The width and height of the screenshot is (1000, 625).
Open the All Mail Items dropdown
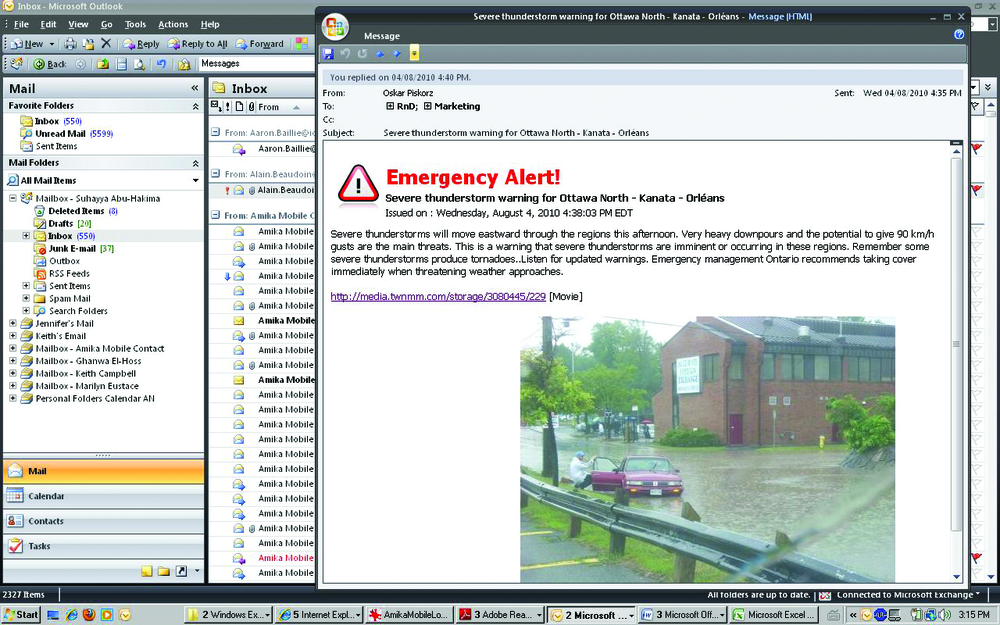click(x=195, y=180)
